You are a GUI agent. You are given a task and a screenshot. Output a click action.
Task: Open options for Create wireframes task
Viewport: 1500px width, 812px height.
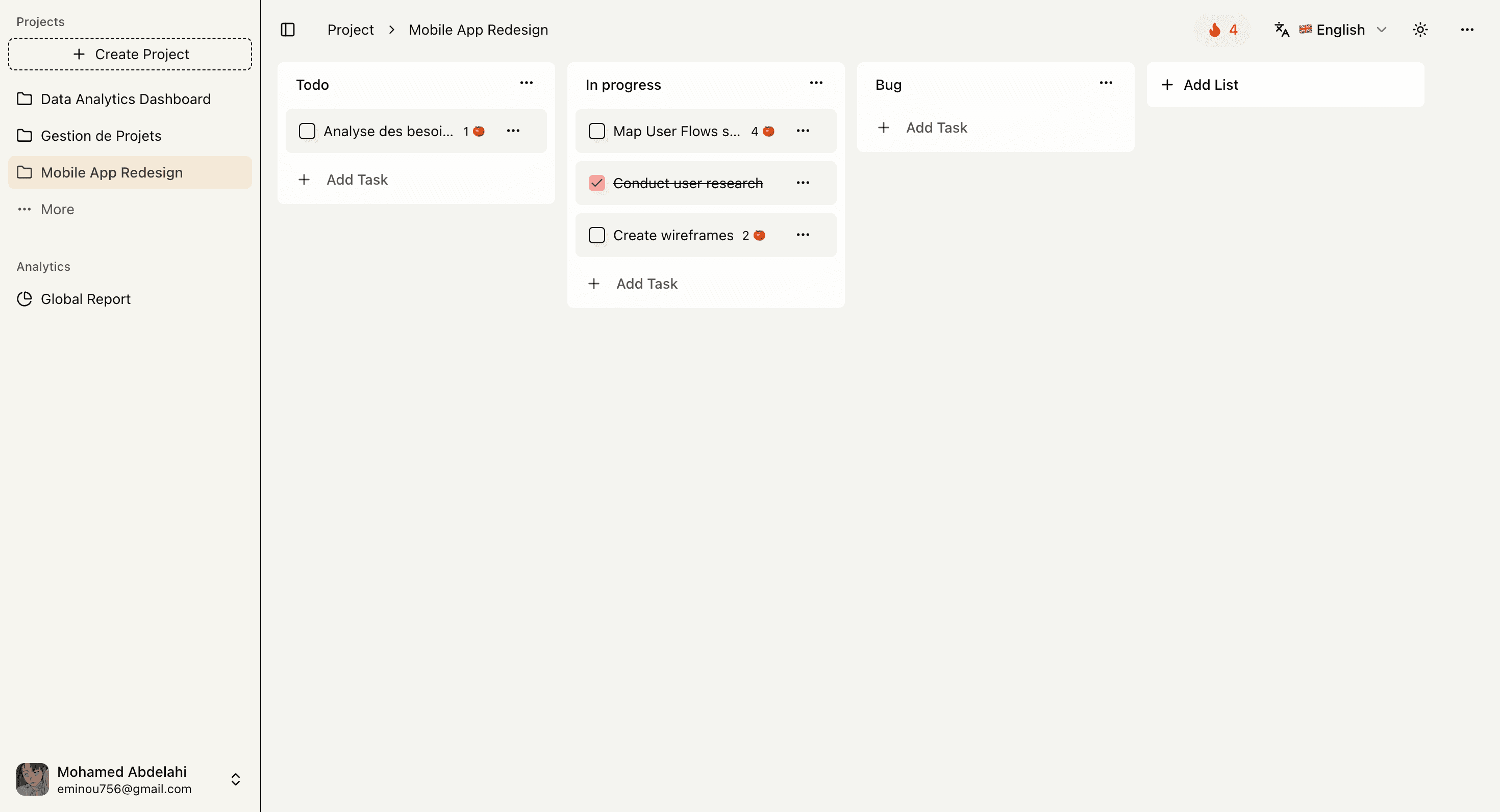click(x=803, y=235)
